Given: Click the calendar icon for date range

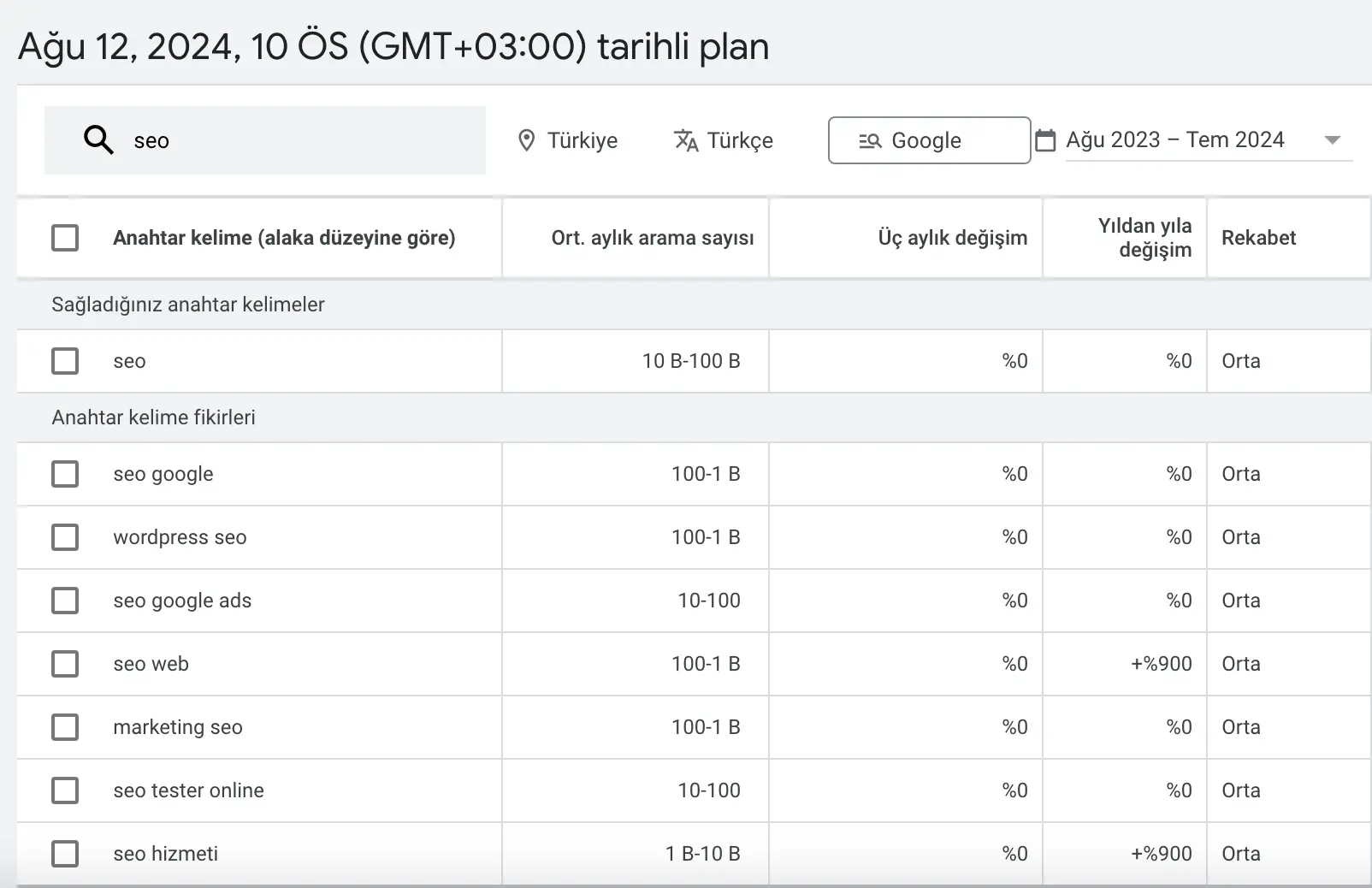Looking at the screenshot, I should (x=1045, y=140).
